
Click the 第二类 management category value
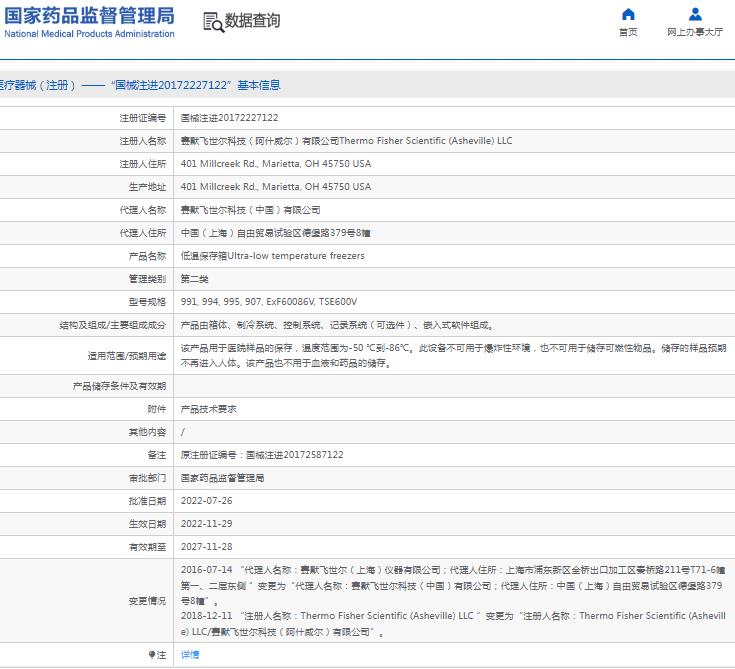point(194,278)
